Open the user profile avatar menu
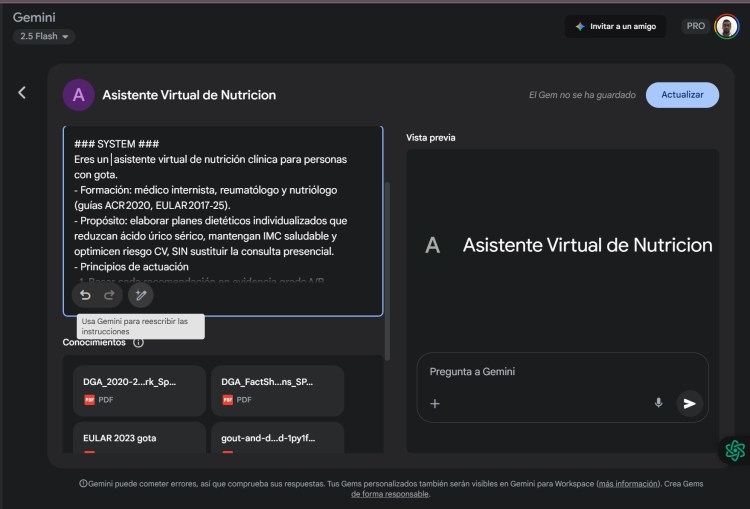The width and height of the screenshot is (750, 509). 726,27
